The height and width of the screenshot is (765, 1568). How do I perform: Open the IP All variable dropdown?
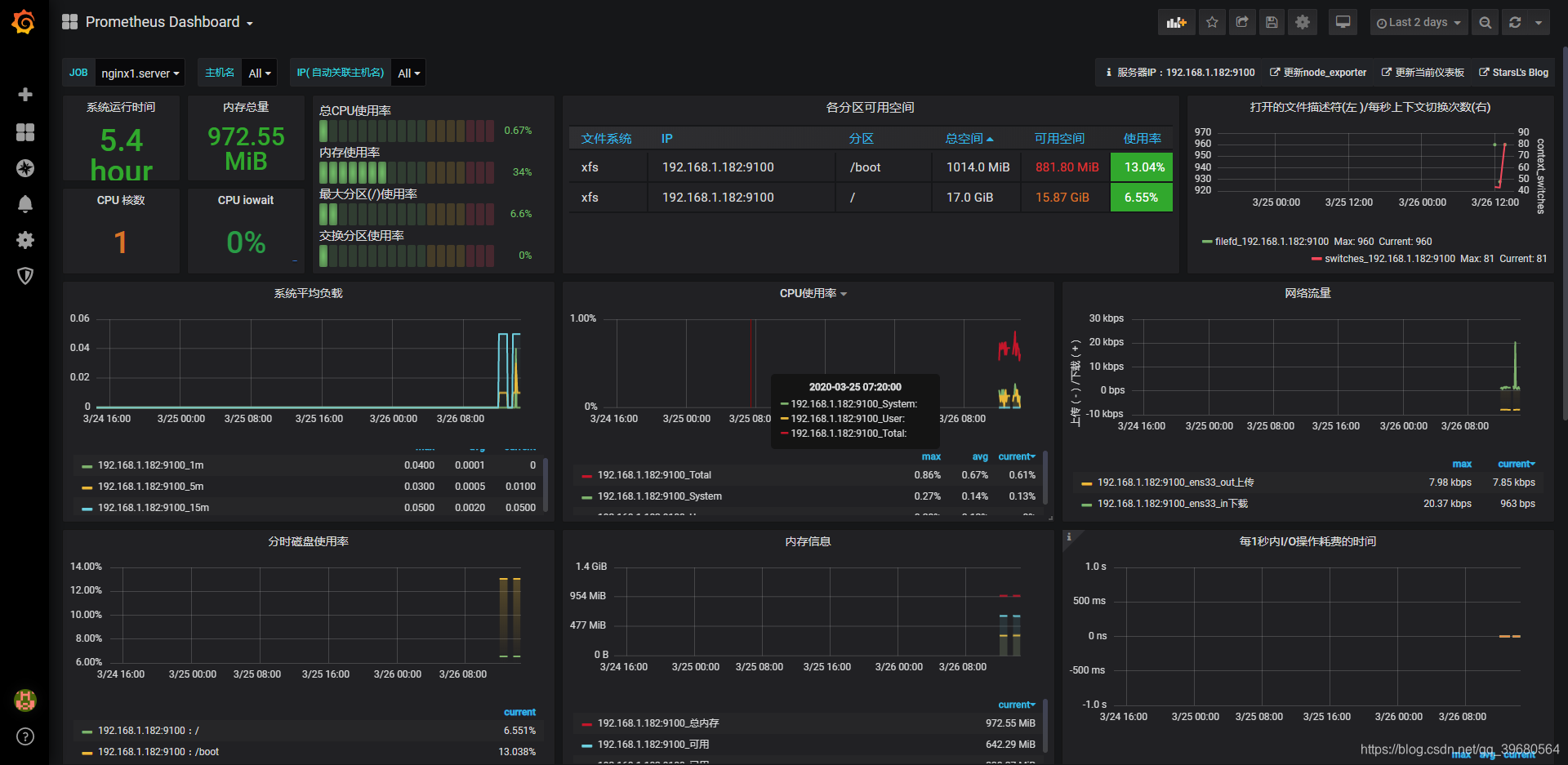tap(408, 73)
